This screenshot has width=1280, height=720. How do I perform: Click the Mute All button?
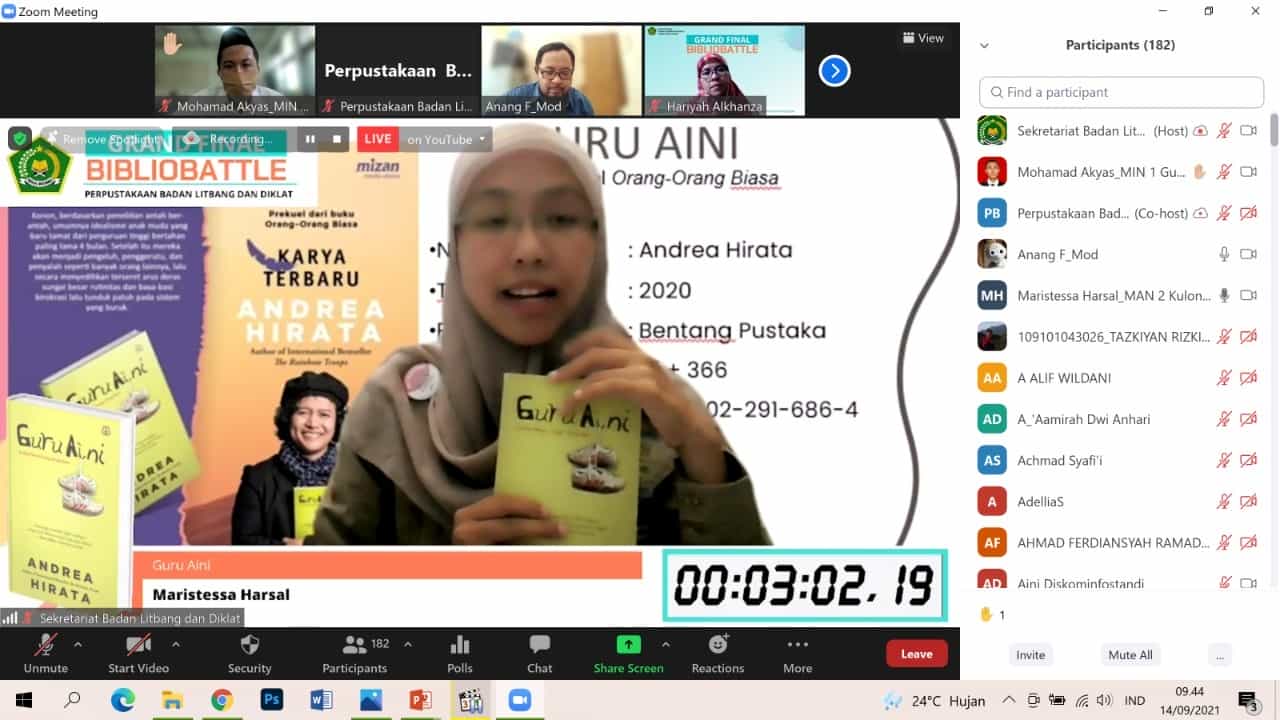point(1130,655)
